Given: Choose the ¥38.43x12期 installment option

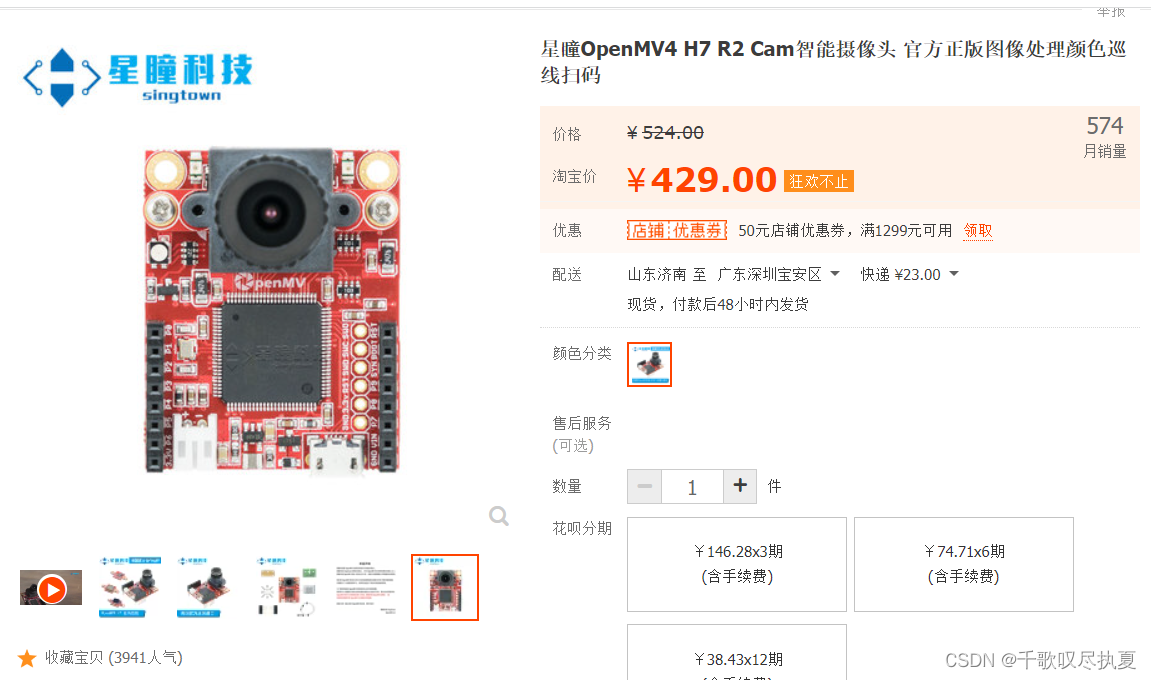Looking at the screenshot, I should [737, 652].
